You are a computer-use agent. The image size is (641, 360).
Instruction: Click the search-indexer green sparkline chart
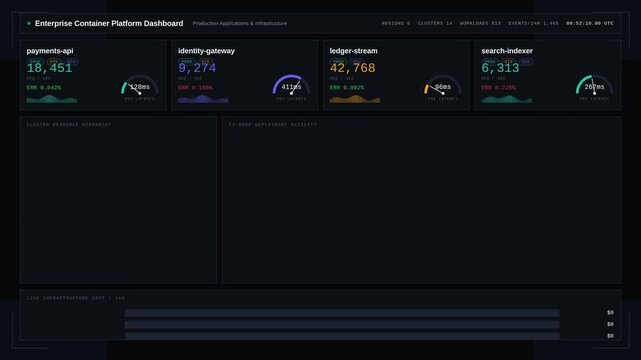[x=507, y=99]
